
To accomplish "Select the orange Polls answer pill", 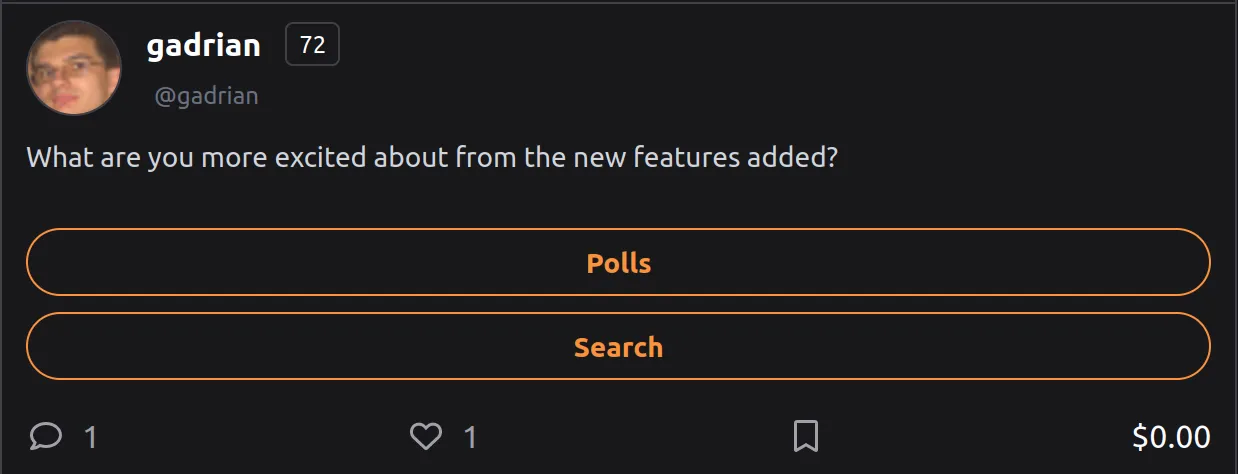I will pyautogui.click(x=618, y=262).
